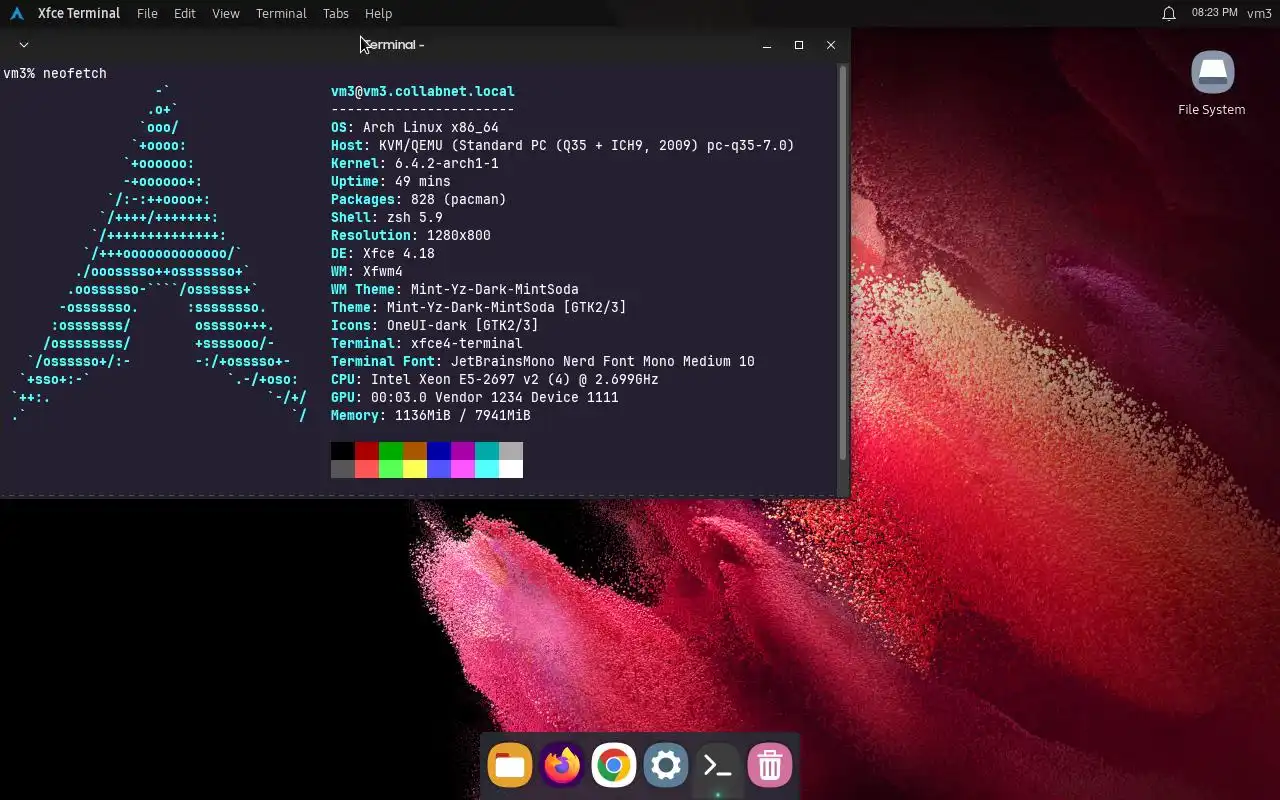Click the dark green color block in neofetch
Image resolution: width=1280 pixels, height=800 pixels.
coord(391,451)
